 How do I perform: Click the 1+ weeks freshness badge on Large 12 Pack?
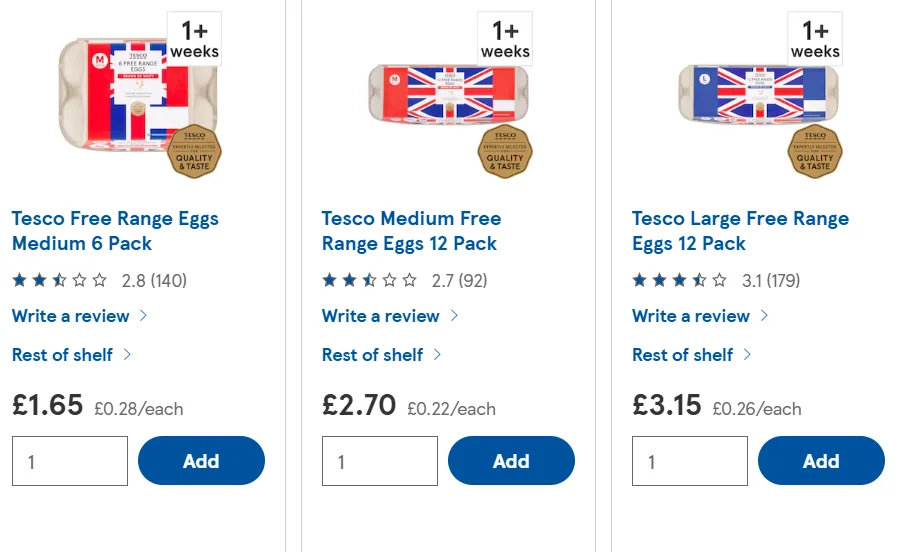tap(815, 39)
